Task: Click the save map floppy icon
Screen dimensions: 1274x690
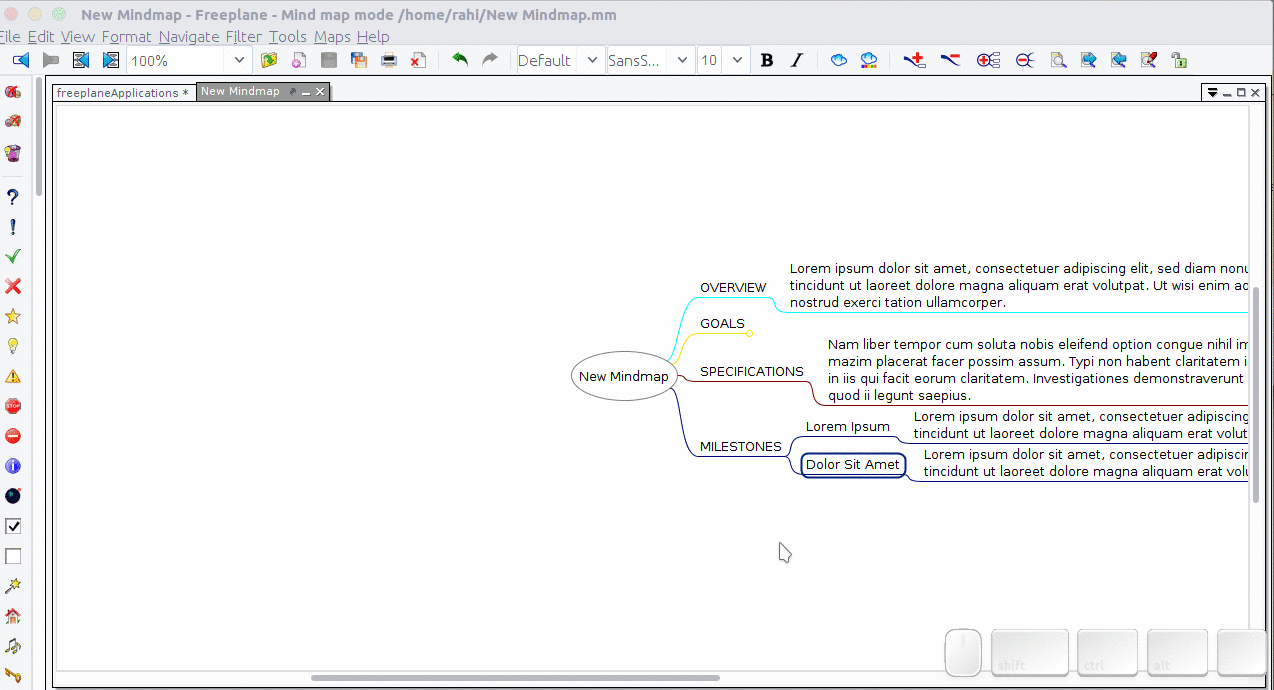Action: coord(329,60)
